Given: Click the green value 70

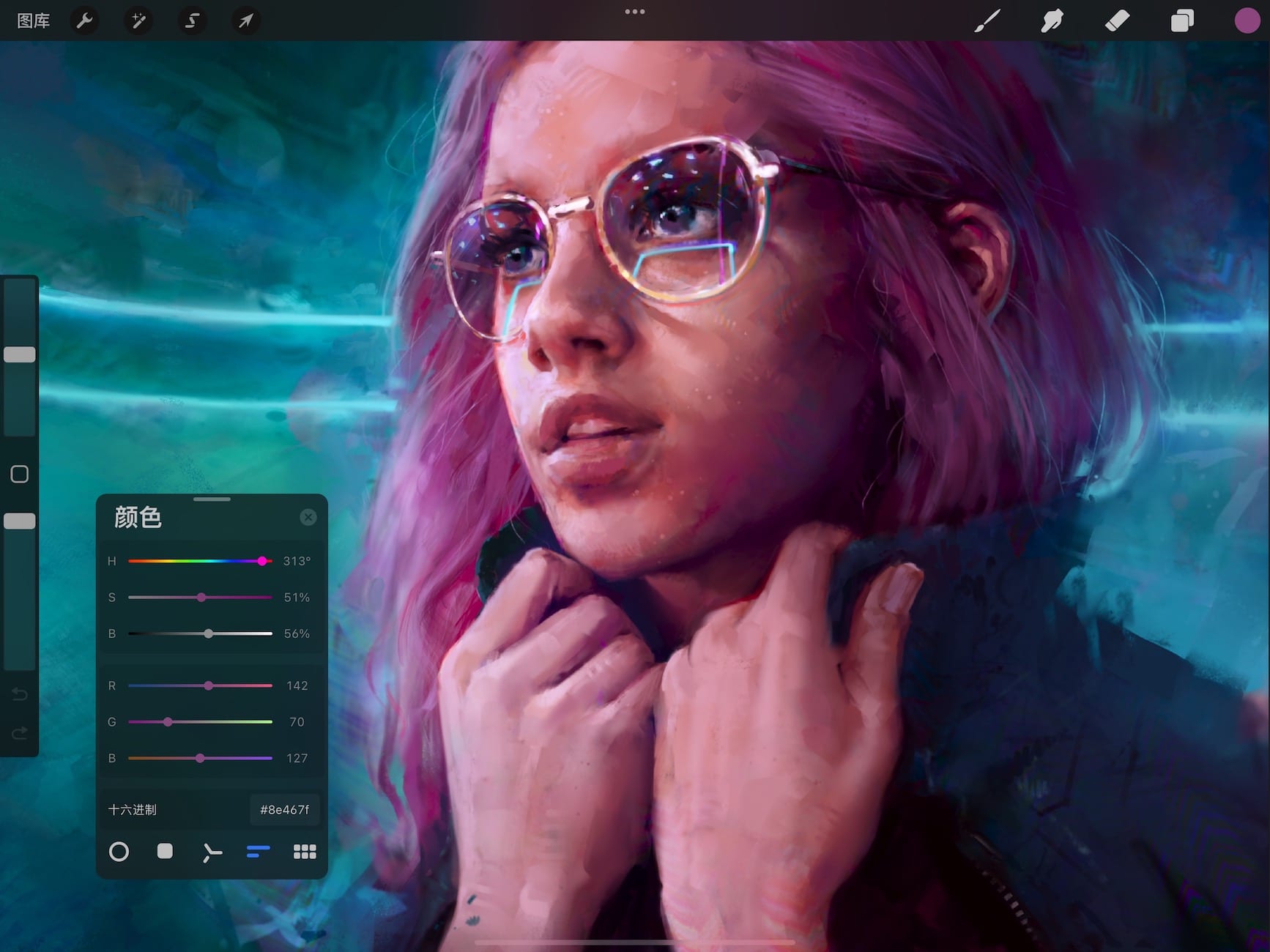Looking at the screenshot, I should click(x=297, y=722).
